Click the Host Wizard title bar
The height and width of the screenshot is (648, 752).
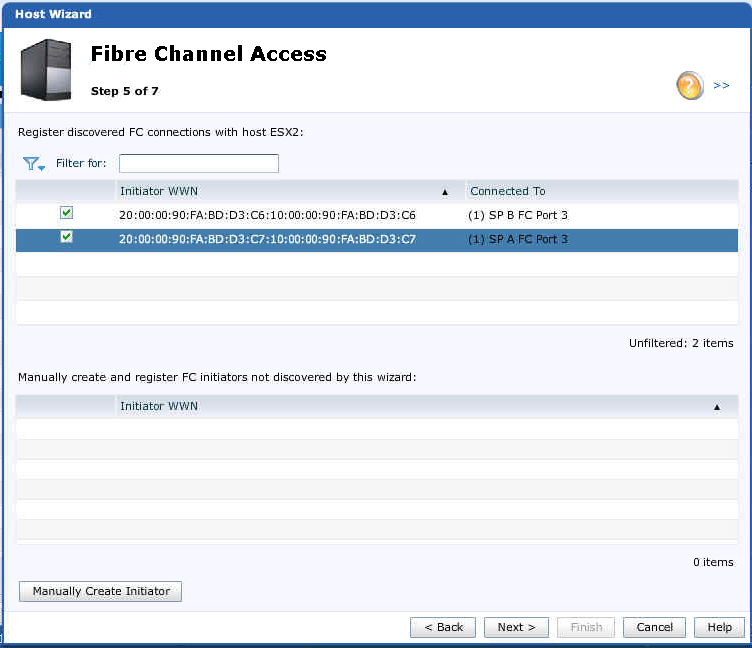pos(376,14)
